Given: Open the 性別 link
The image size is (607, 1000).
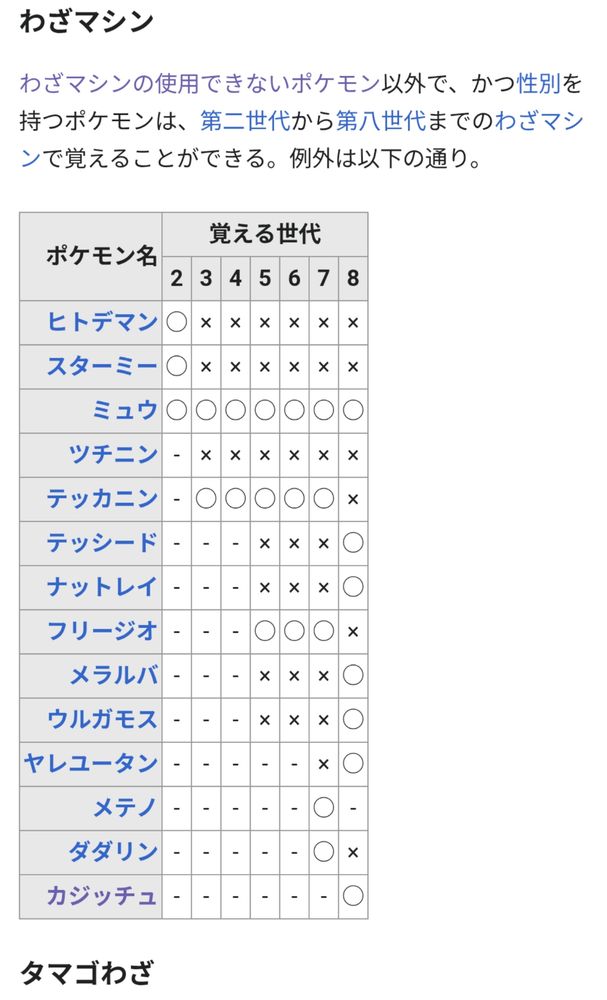Looking at the screenshot, I should tap(539, 83).
